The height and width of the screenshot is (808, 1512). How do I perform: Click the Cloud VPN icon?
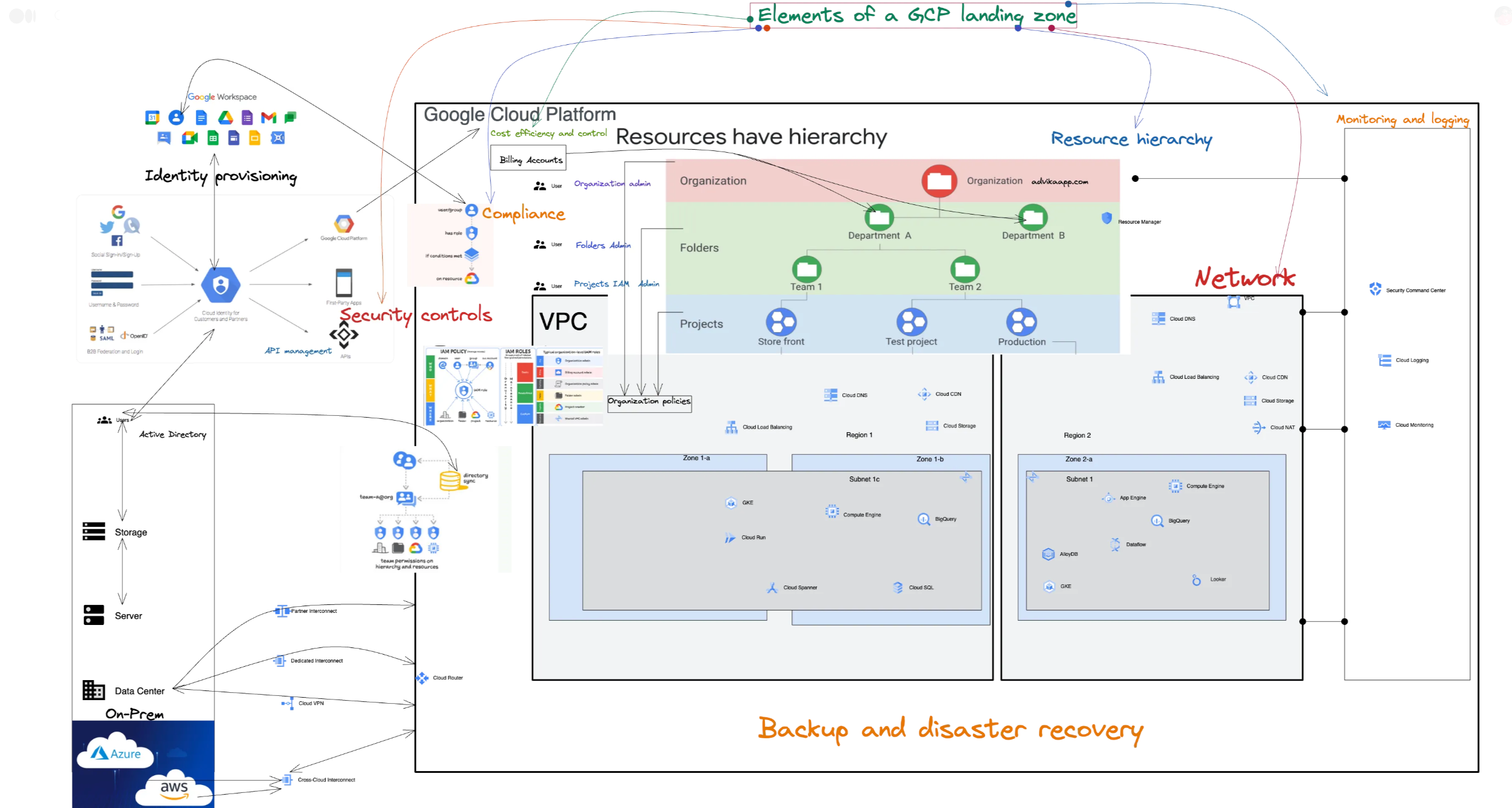coord(287,703)
